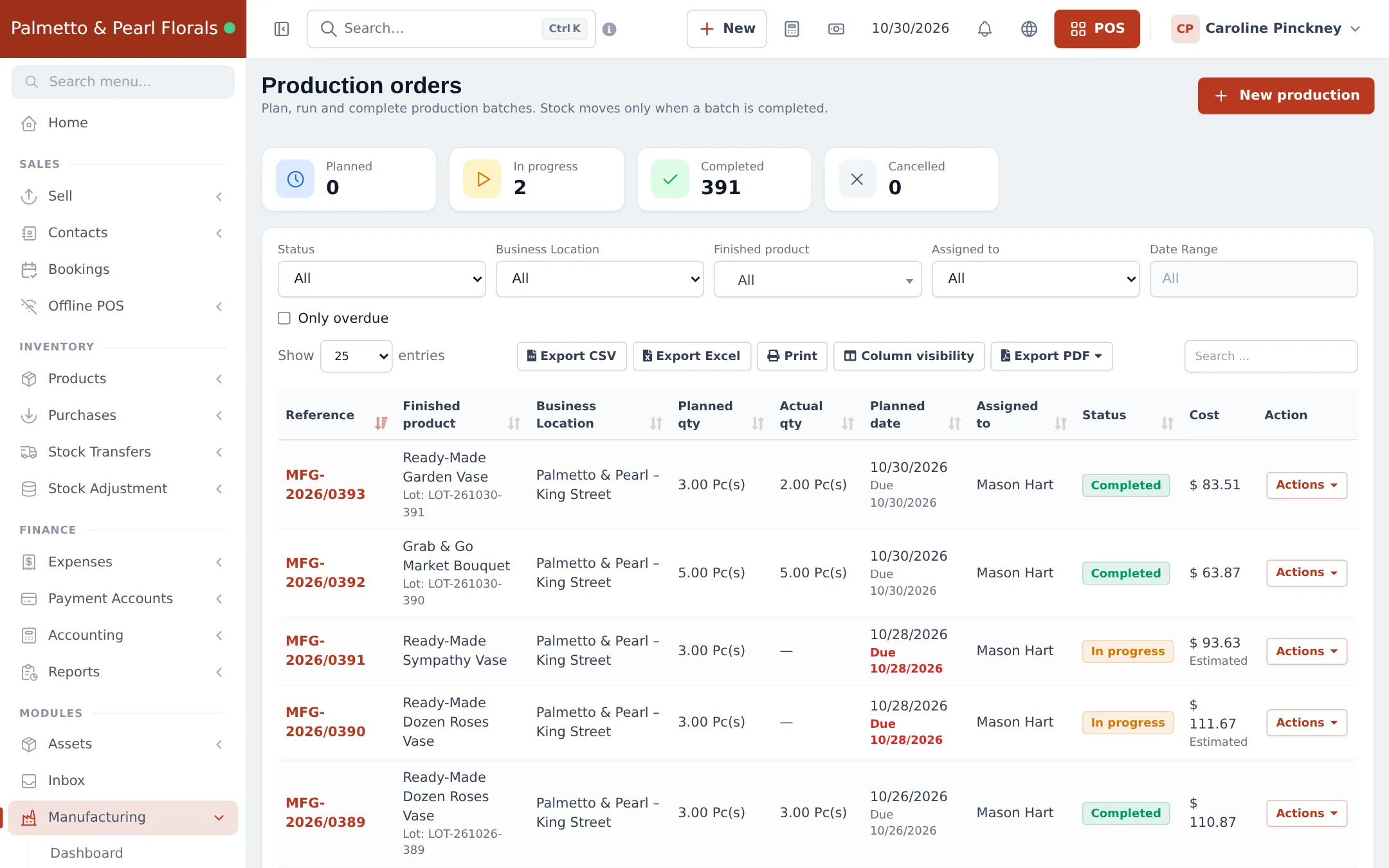Sort by Finished product column
Image resolution: width=1389 pixels, height=868 pixels.
click(x=514, y=423)
